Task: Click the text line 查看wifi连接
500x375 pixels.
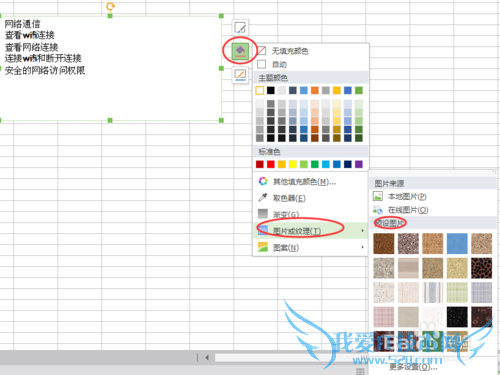Action: [x=29, y=35]
